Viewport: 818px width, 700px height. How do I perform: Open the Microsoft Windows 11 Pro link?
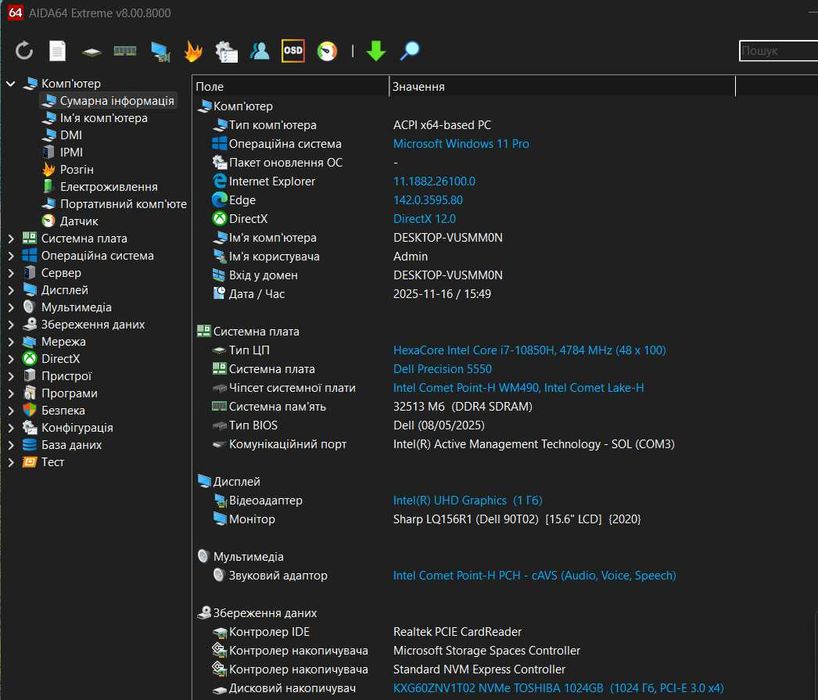click(461, 144)
